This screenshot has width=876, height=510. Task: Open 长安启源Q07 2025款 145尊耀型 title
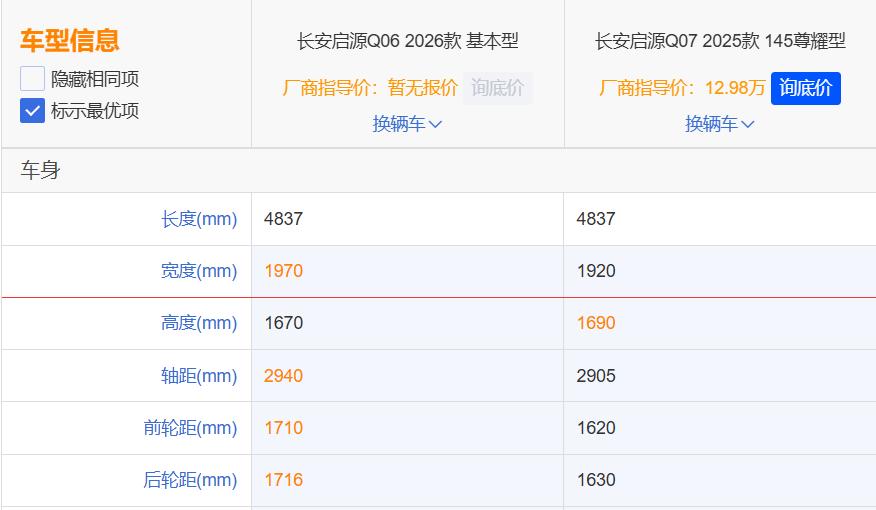click(x=721, y=41)
